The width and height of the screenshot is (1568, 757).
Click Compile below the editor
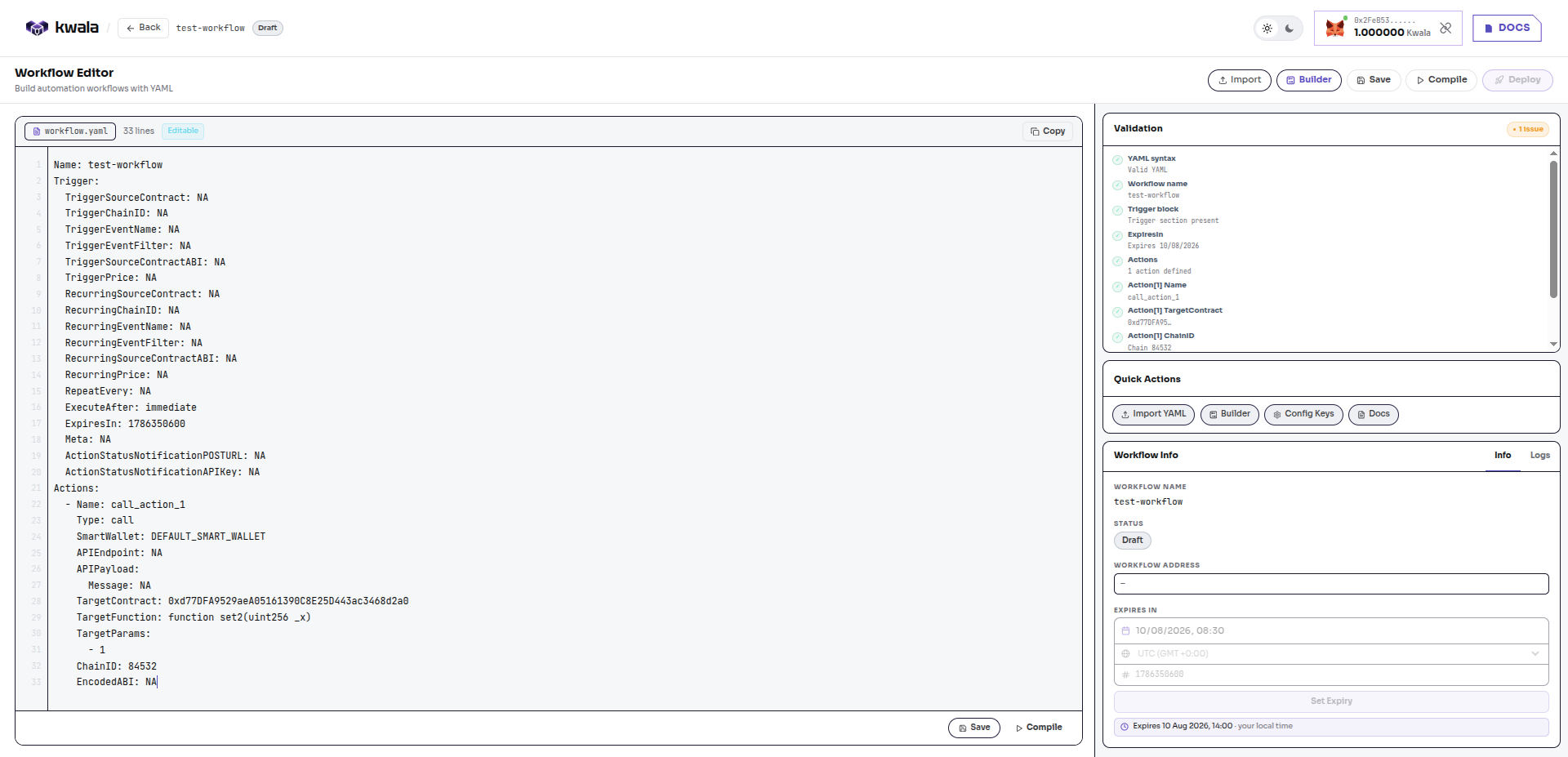pyautogui.click(x=1039, y=728)
